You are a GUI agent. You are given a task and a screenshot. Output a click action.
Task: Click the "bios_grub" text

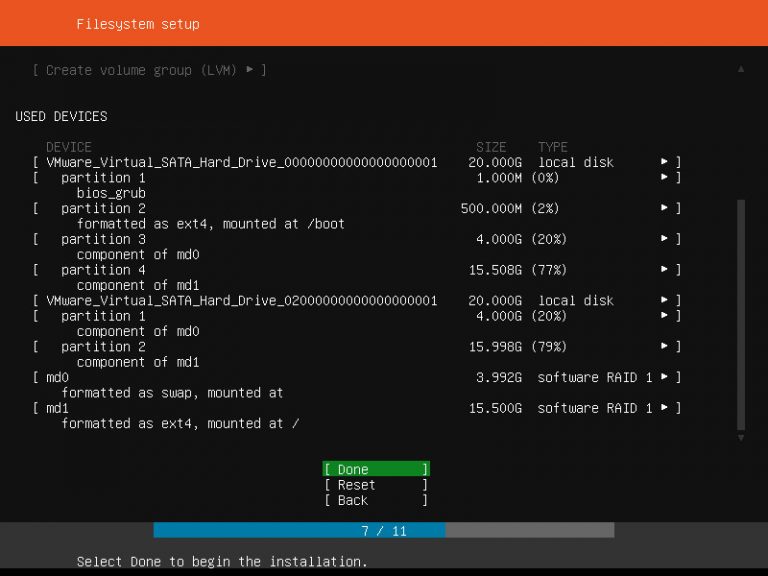tap(111, 193)
